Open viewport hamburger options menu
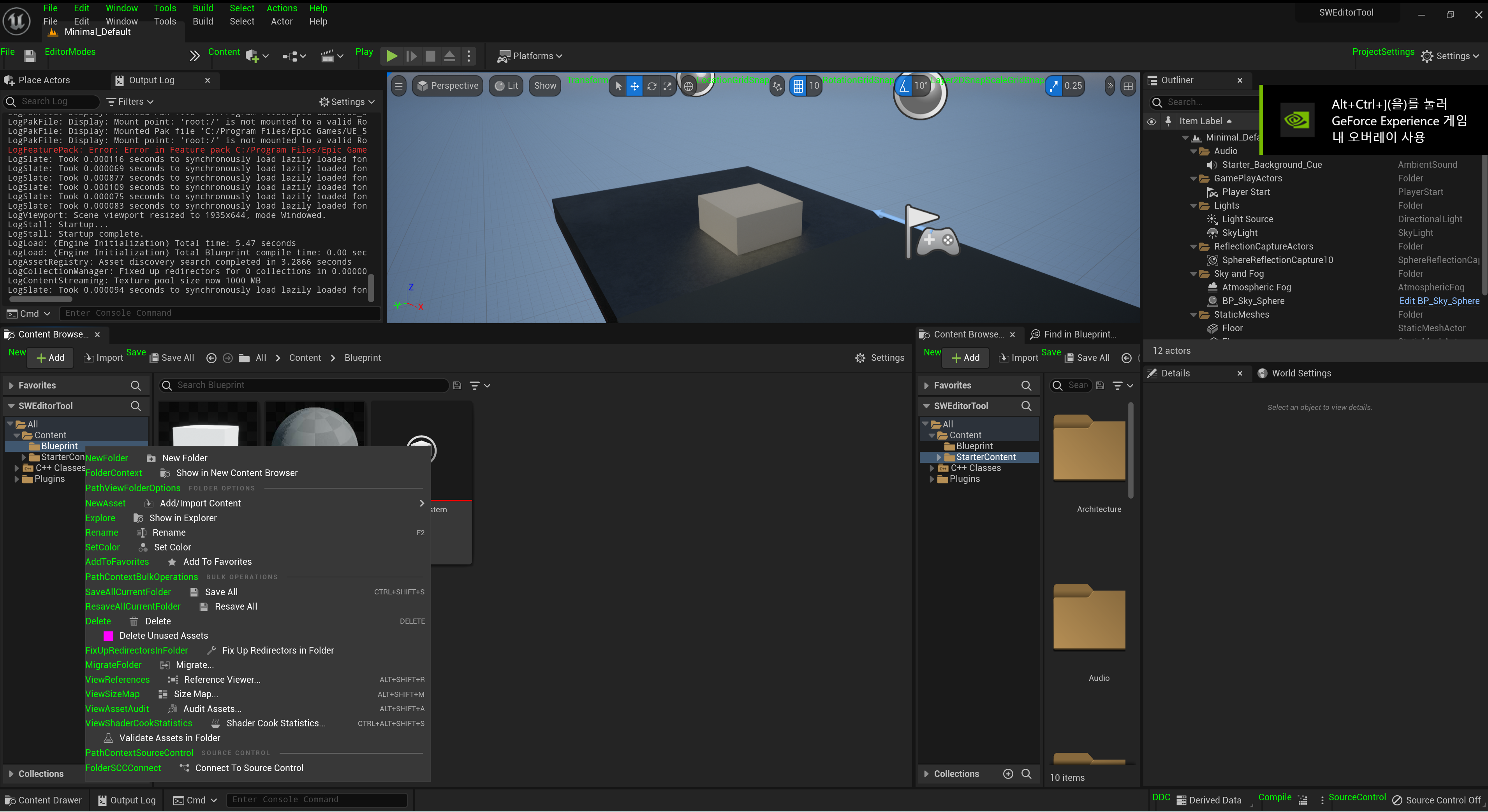Image resolution: width=1488 pixels, height=812 pixels. click(398, 86)
